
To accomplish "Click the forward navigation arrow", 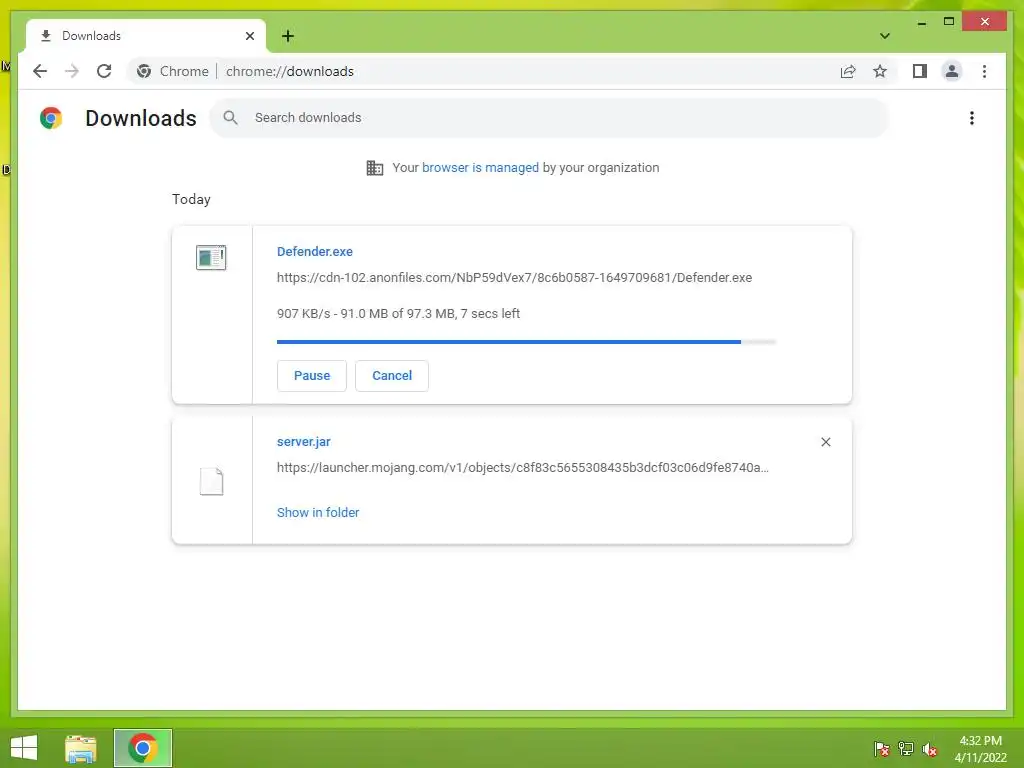I will click(72, 71).
